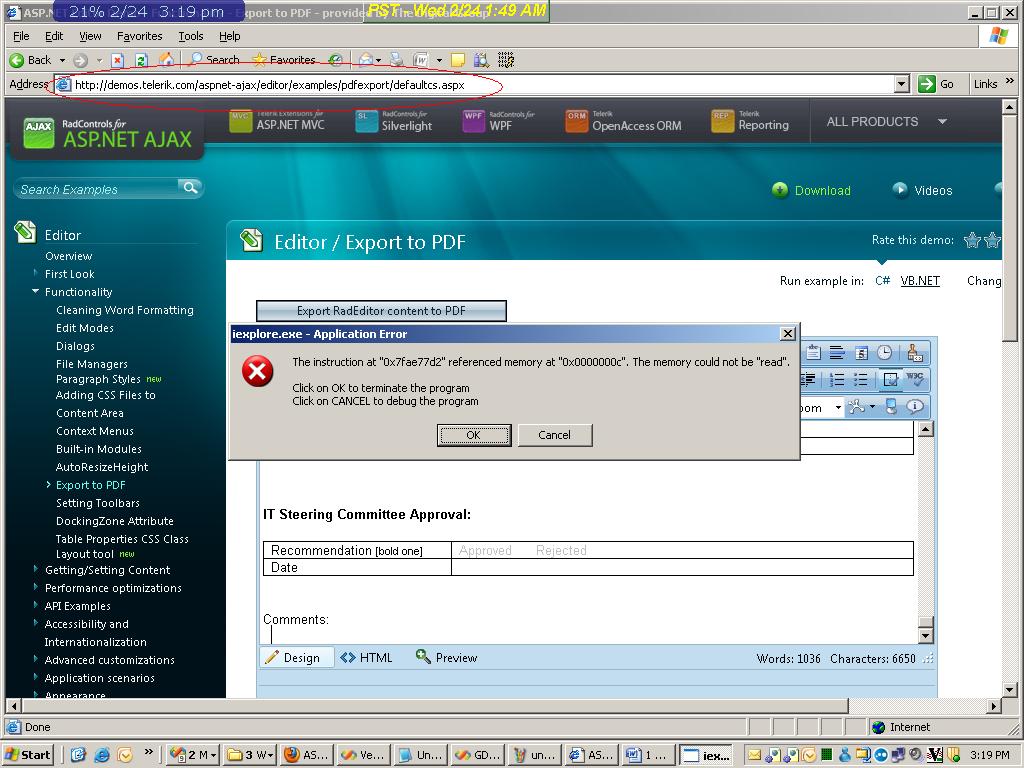Screen dimensions: 1024x768
Task: Click the horizontal scrollbar thumb at page bottom
Action: (434, 705)
